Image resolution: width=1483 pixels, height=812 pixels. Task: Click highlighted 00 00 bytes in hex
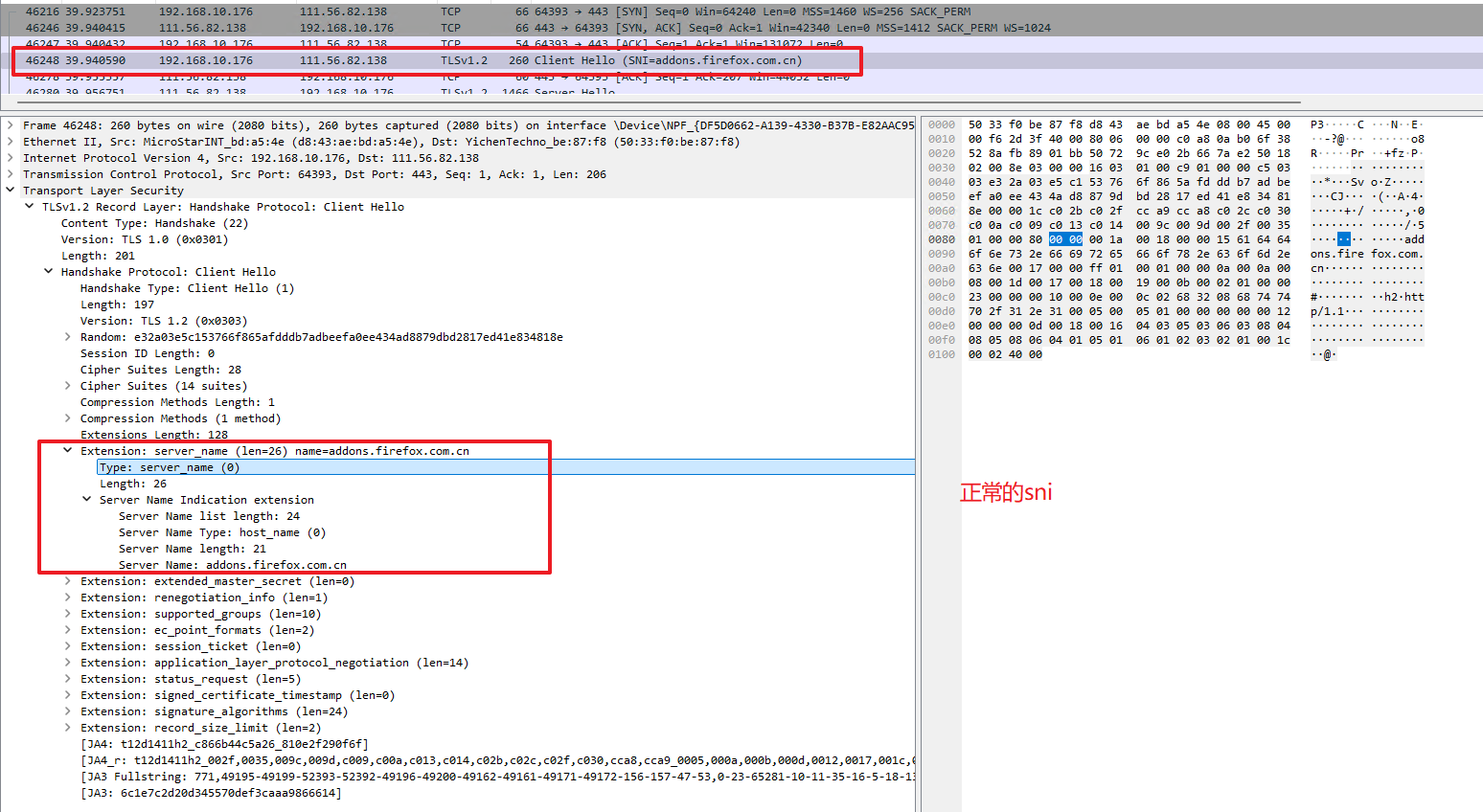click(1065, 239)
